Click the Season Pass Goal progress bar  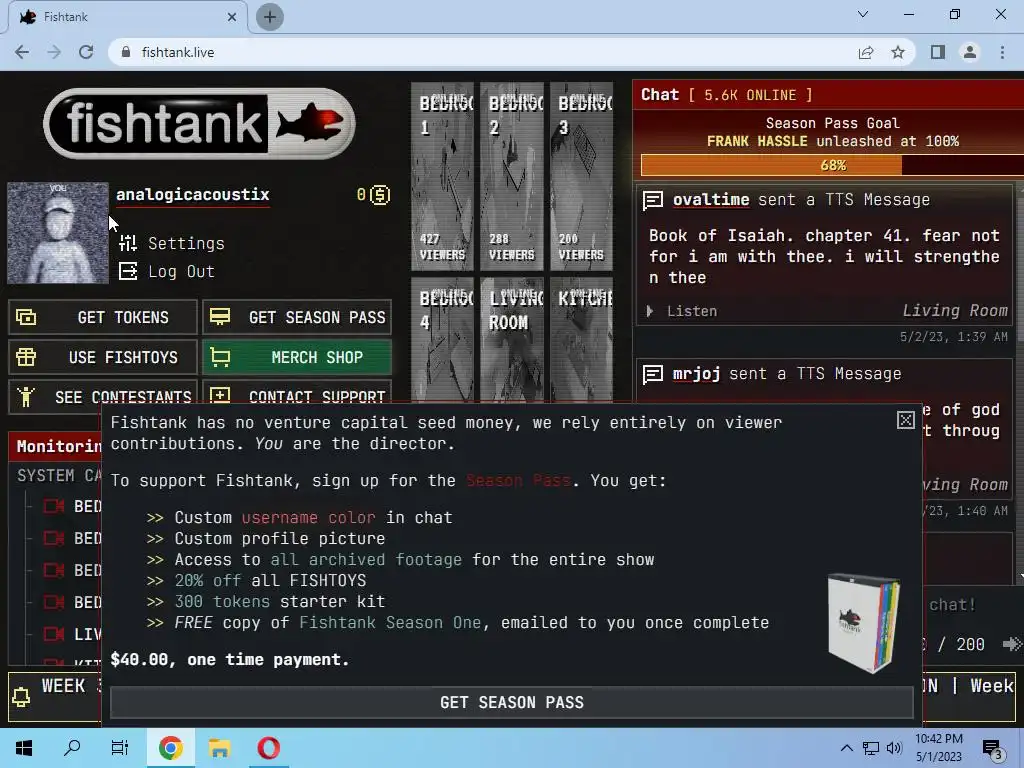(x=832, y=165)
